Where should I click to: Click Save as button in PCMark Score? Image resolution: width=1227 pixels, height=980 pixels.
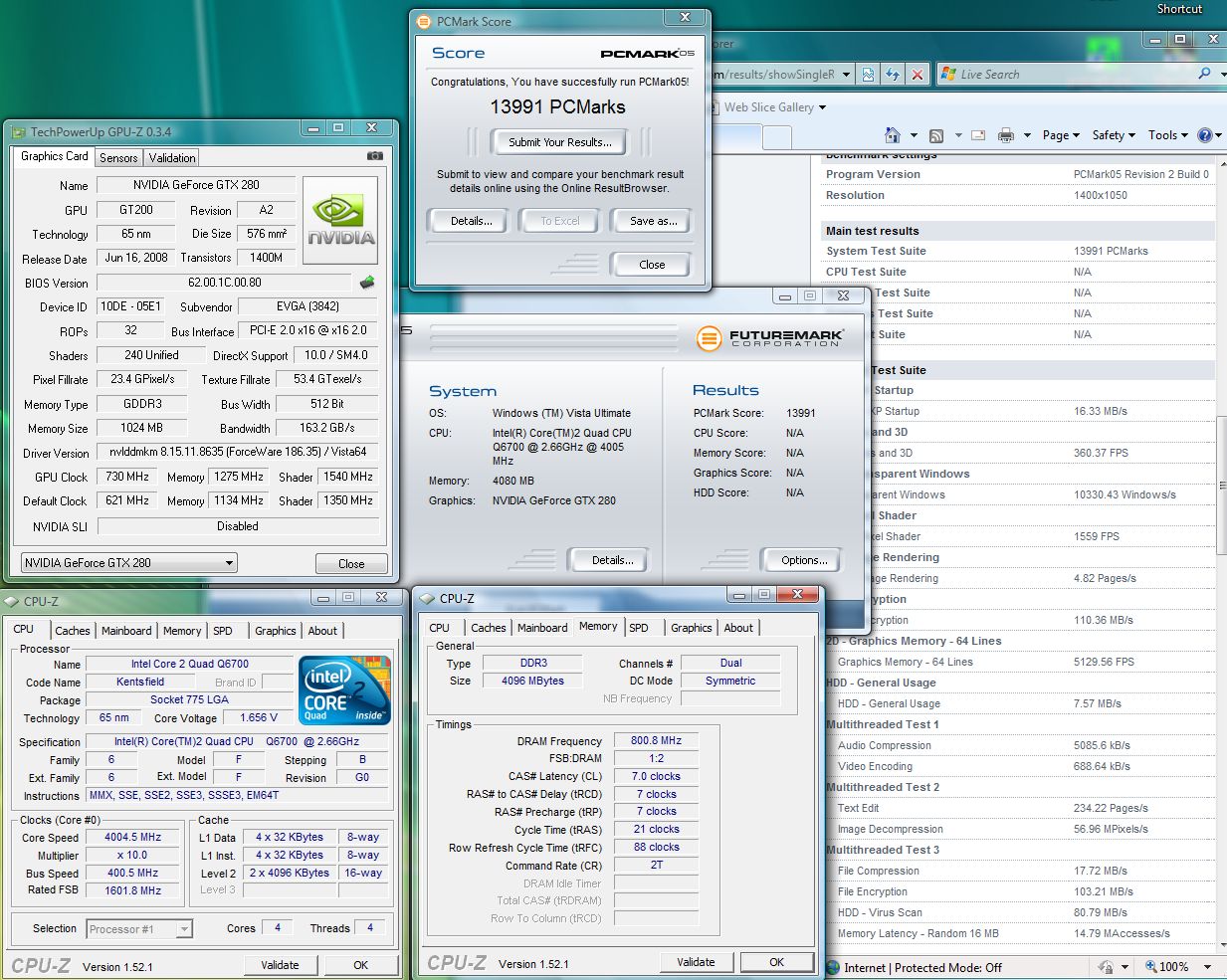coord(654,221)
